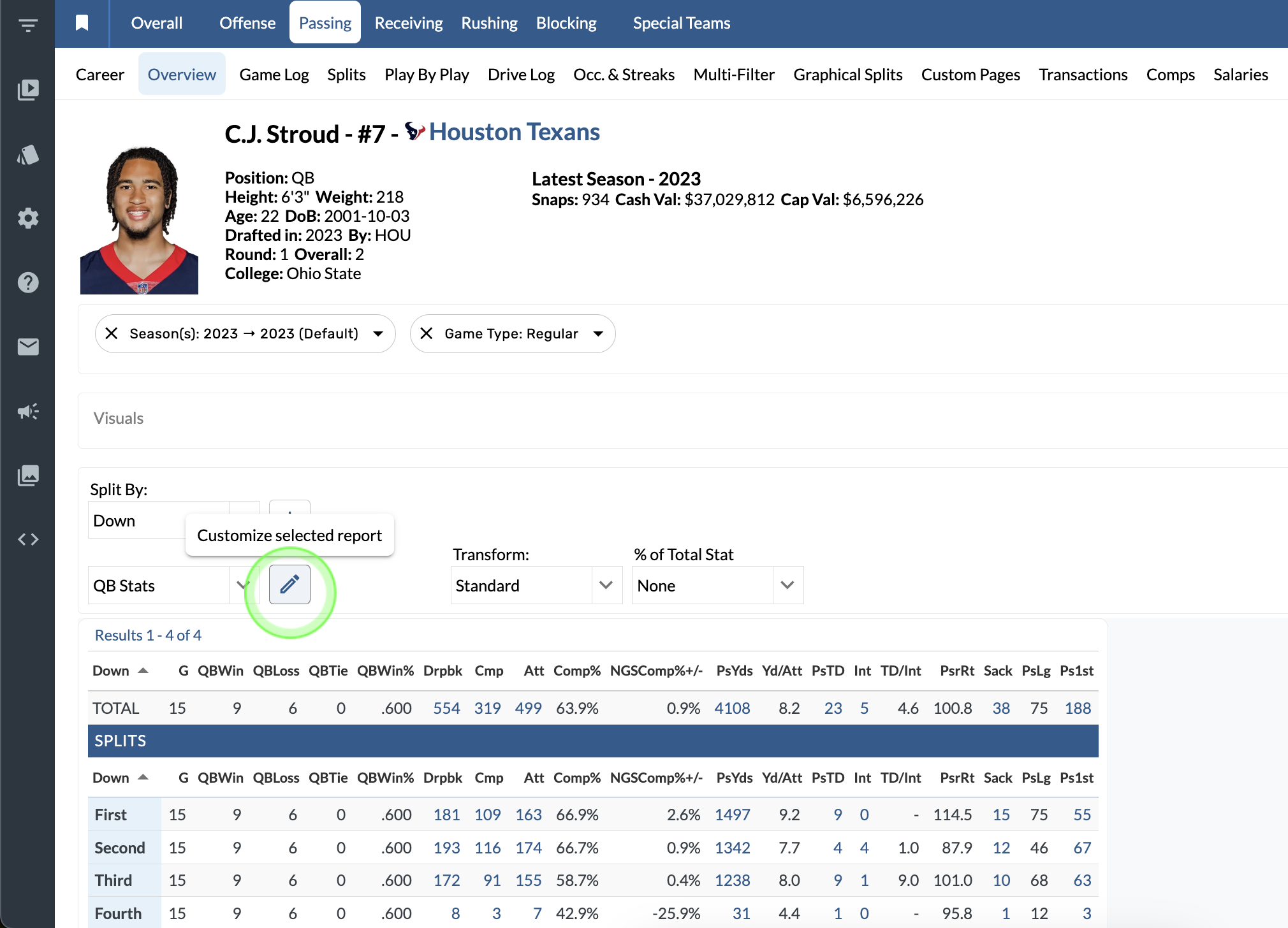
Task: Open the cards icon below videos in sidebar
Action: point(28,155)
